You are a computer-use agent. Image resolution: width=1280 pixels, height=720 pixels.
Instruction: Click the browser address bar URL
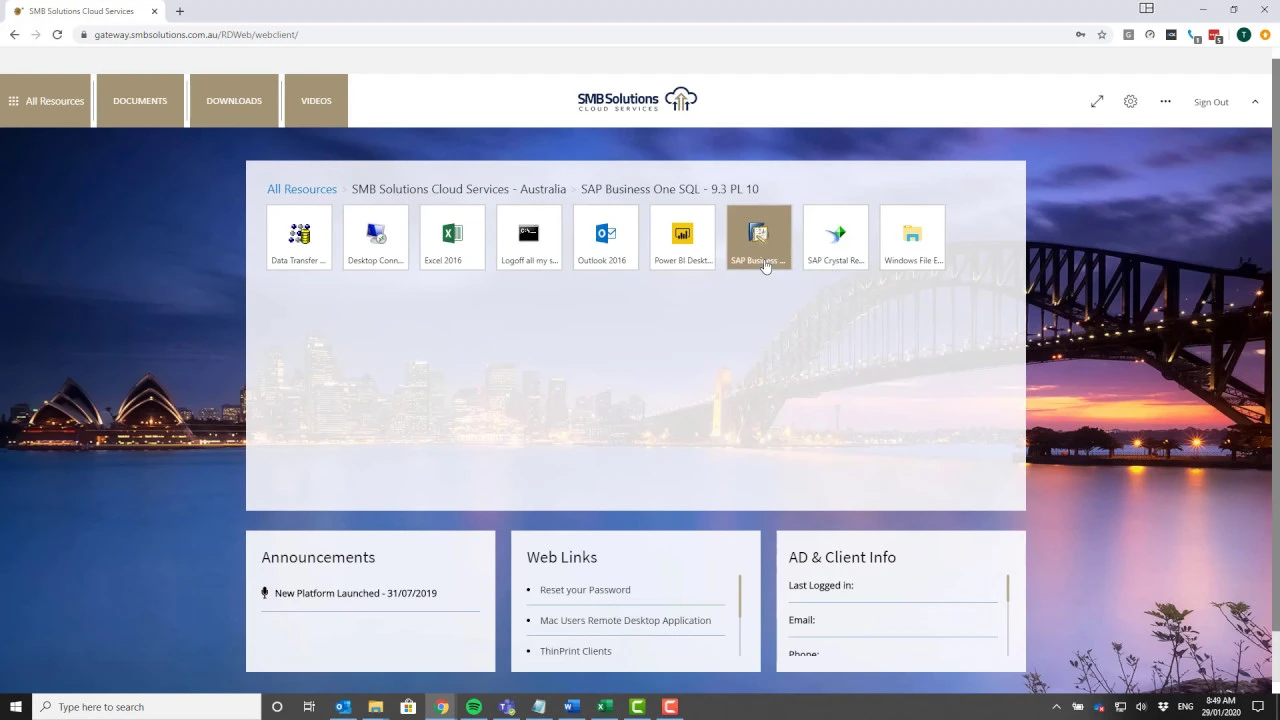click(x=196, y=35)
